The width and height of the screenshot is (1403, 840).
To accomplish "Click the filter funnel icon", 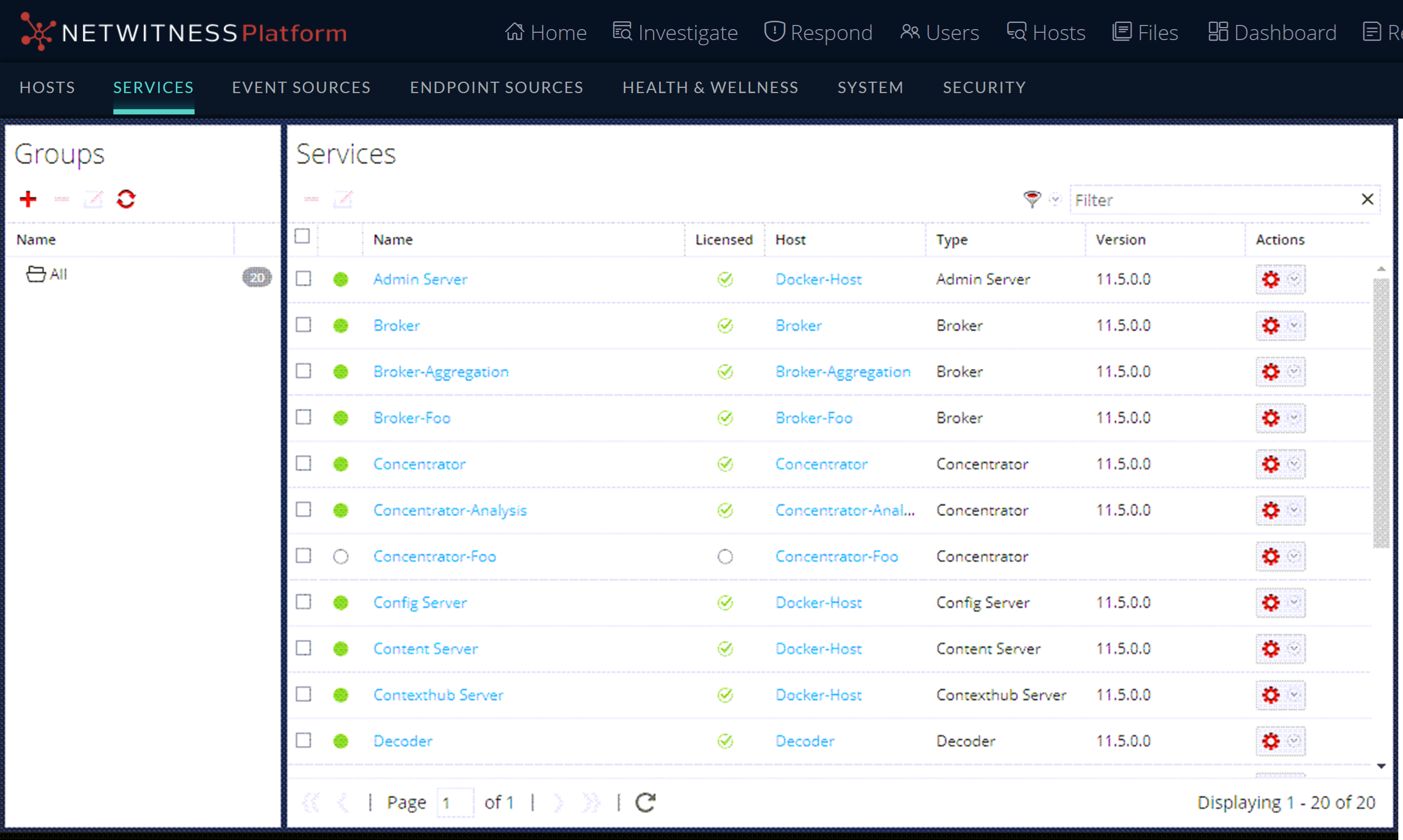I will point(1032,199).
